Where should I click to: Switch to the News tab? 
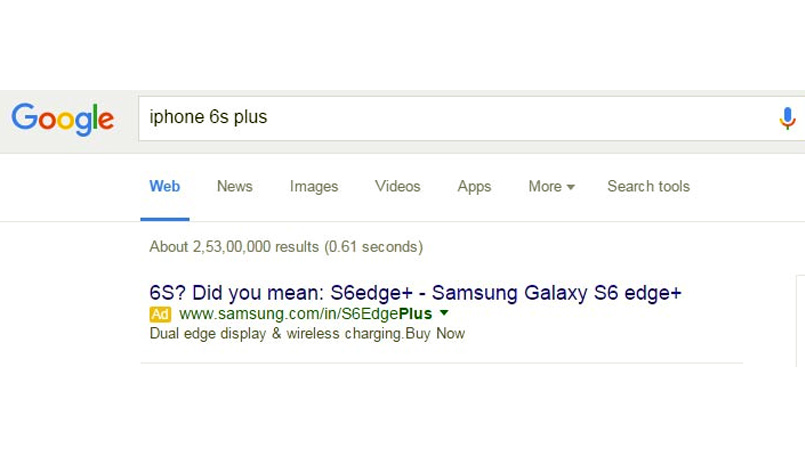coord(235,186)
